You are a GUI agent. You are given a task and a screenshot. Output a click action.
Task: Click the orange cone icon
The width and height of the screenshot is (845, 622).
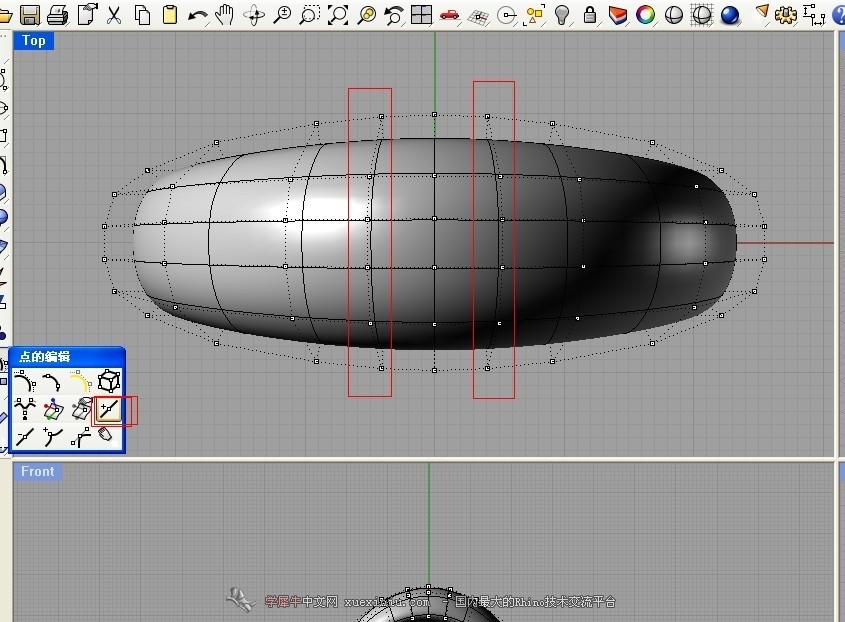click(x=762, y=11)
